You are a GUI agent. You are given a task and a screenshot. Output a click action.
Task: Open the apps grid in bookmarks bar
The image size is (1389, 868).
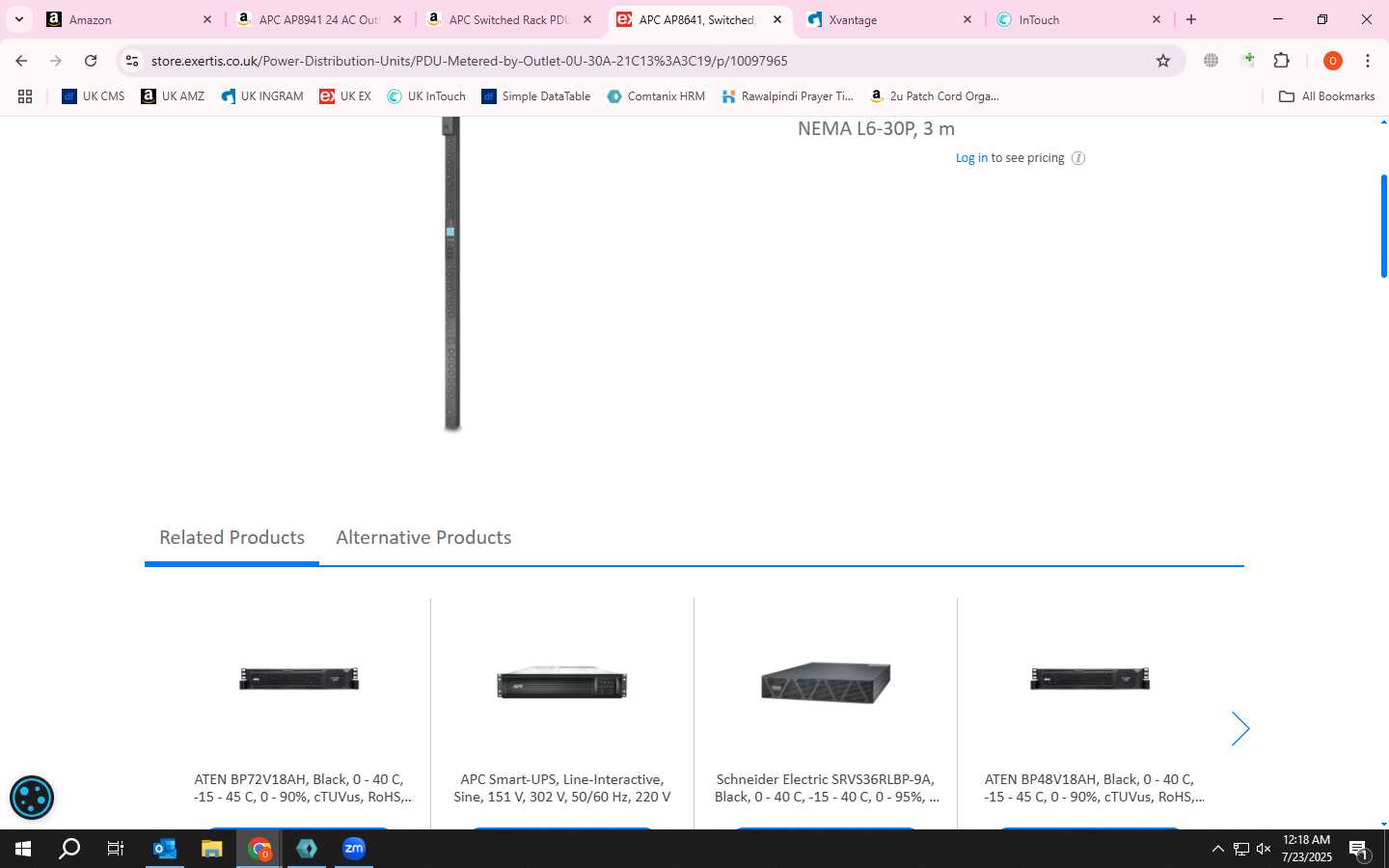(x=25, y=96)
